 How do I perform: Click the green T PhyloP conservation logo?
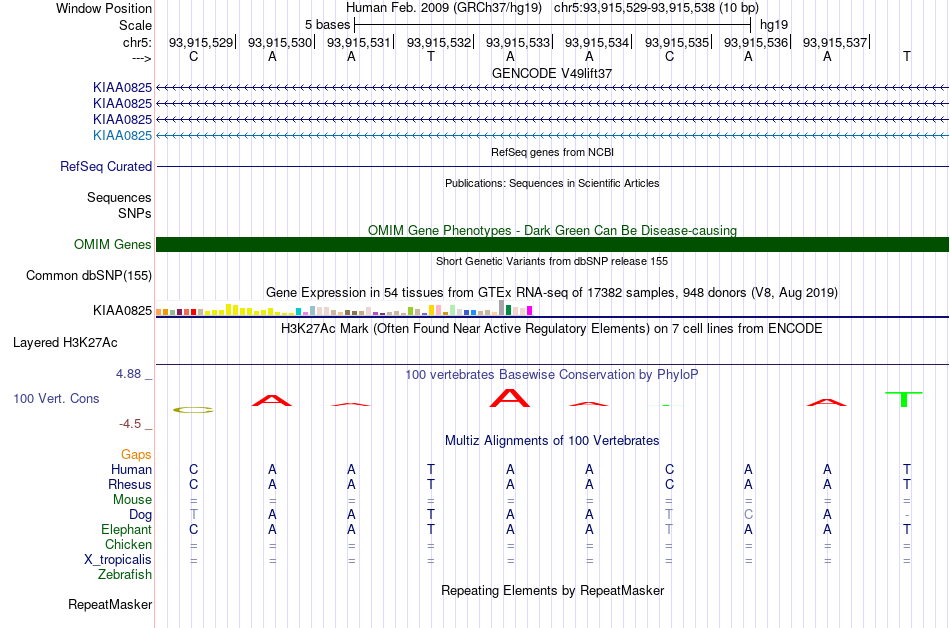(904, 399)
